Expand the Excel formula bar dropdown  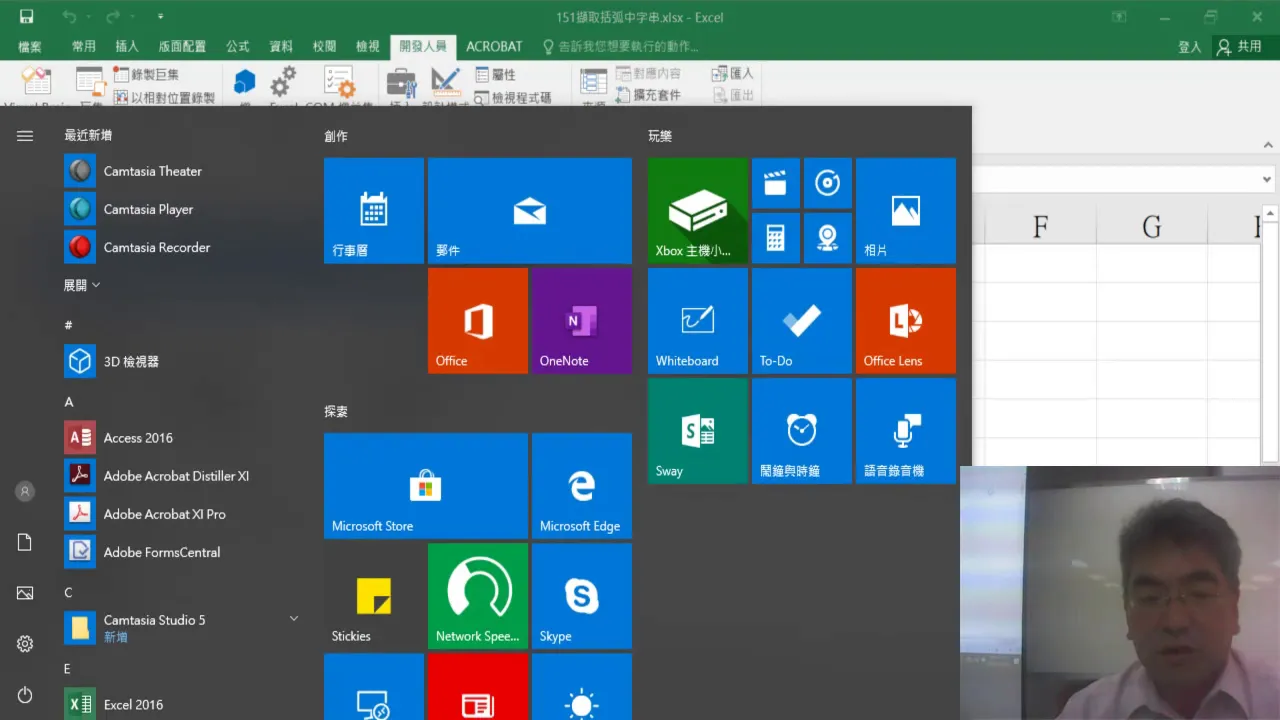click(x=1267, y=180)
